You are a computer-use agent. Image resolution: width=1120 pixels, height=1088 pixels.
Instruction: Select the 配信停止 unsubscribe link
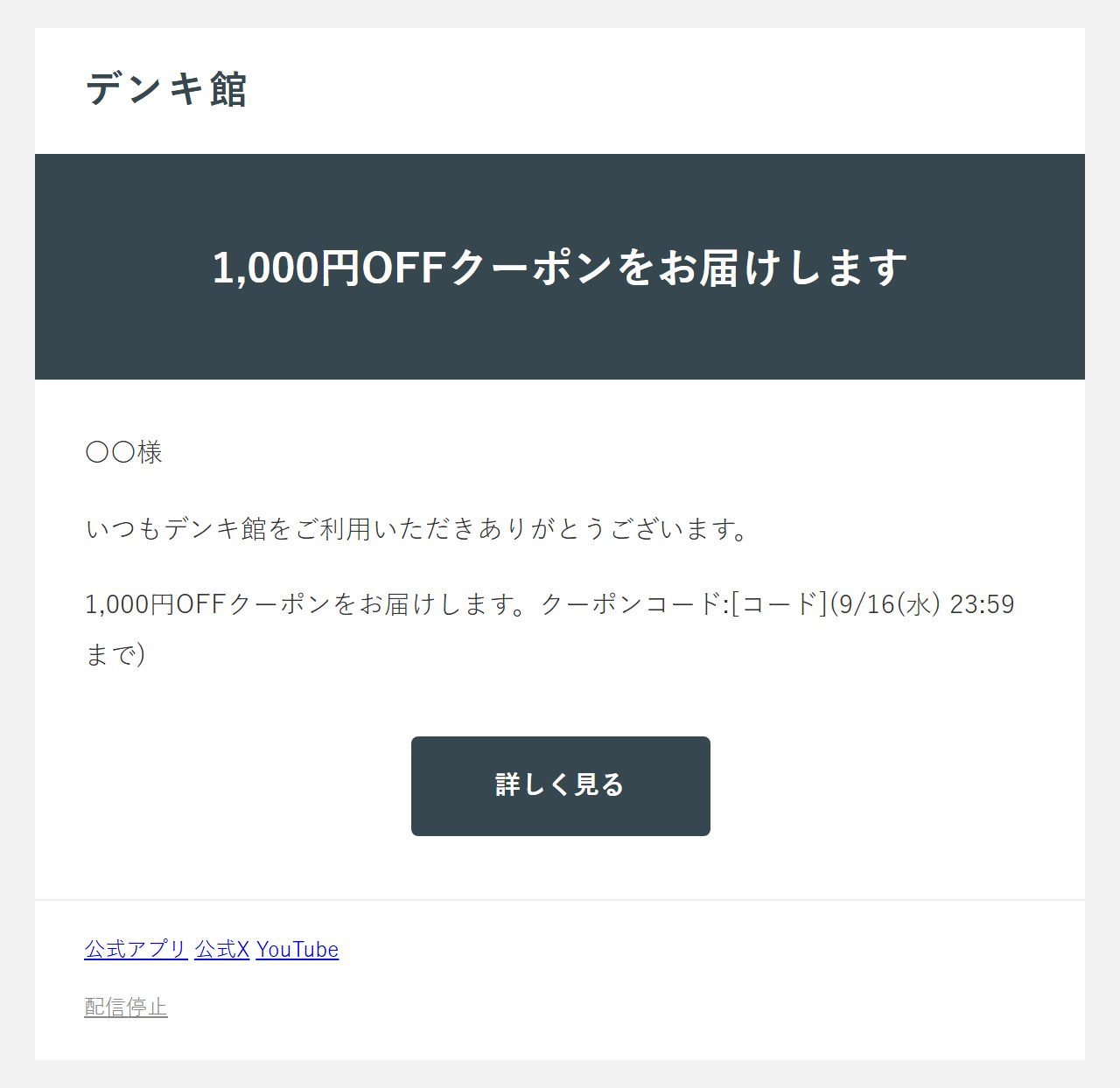(126, 1007)
